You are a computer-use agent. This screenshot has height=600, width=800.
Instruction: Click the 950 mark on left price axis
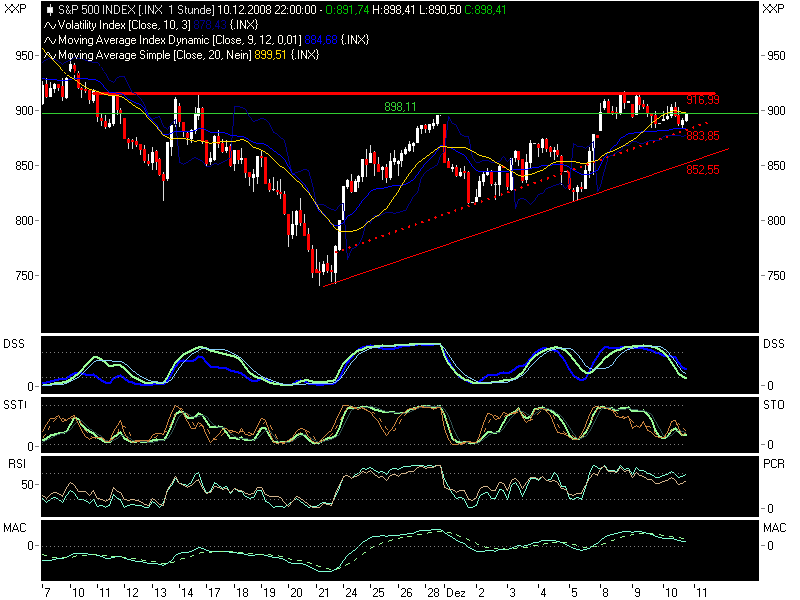tap(24, 56)
